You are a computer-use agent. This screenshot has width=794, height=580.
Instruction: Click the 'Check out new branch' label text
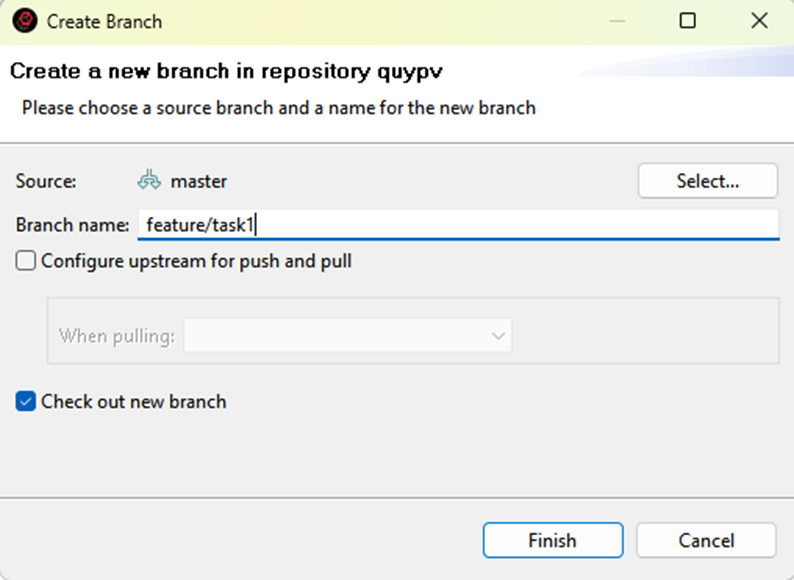pyautogui.click(x=133, y=402)
